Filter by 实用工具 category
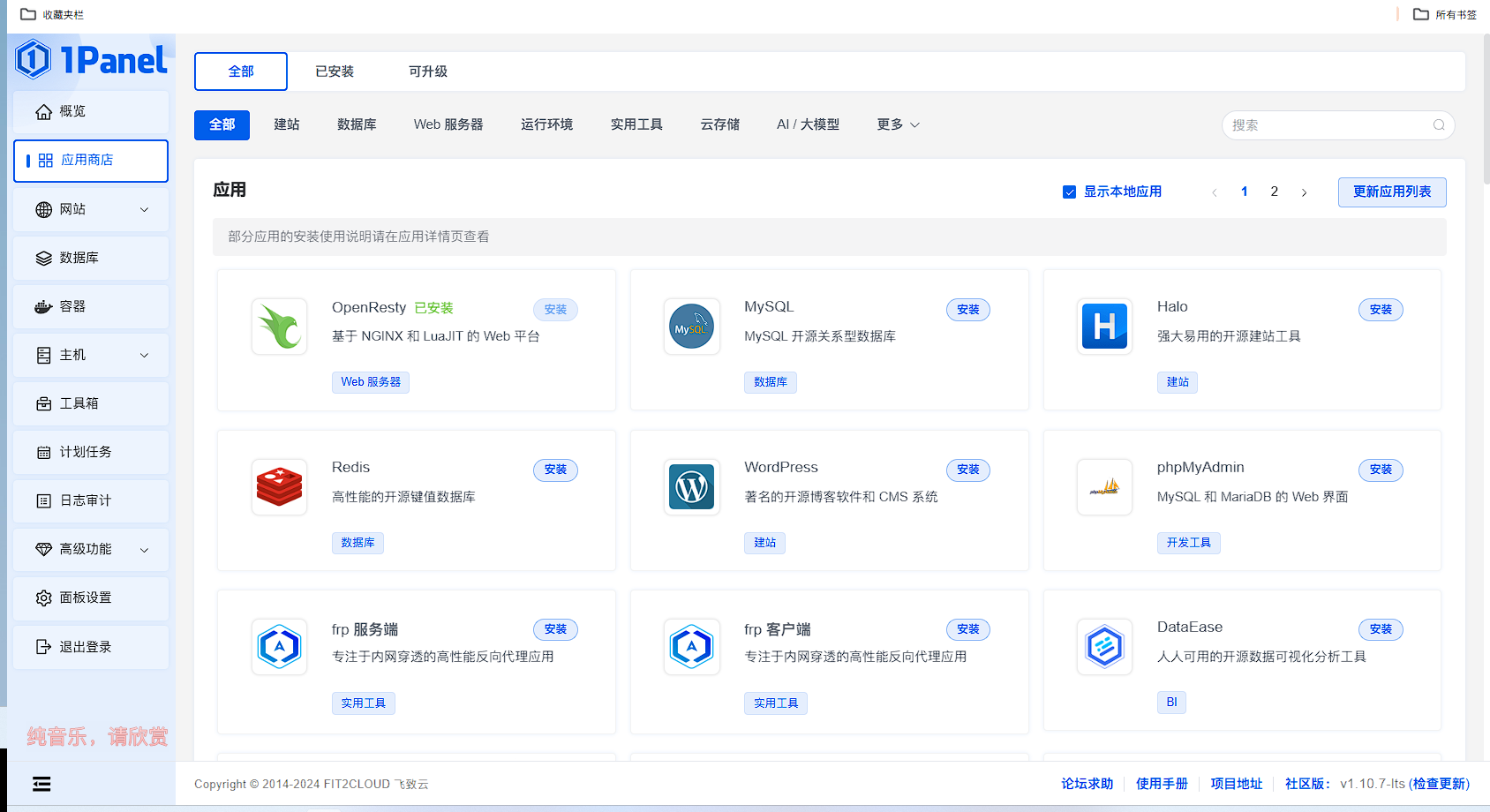1490x812 pixels. [636, 124]
